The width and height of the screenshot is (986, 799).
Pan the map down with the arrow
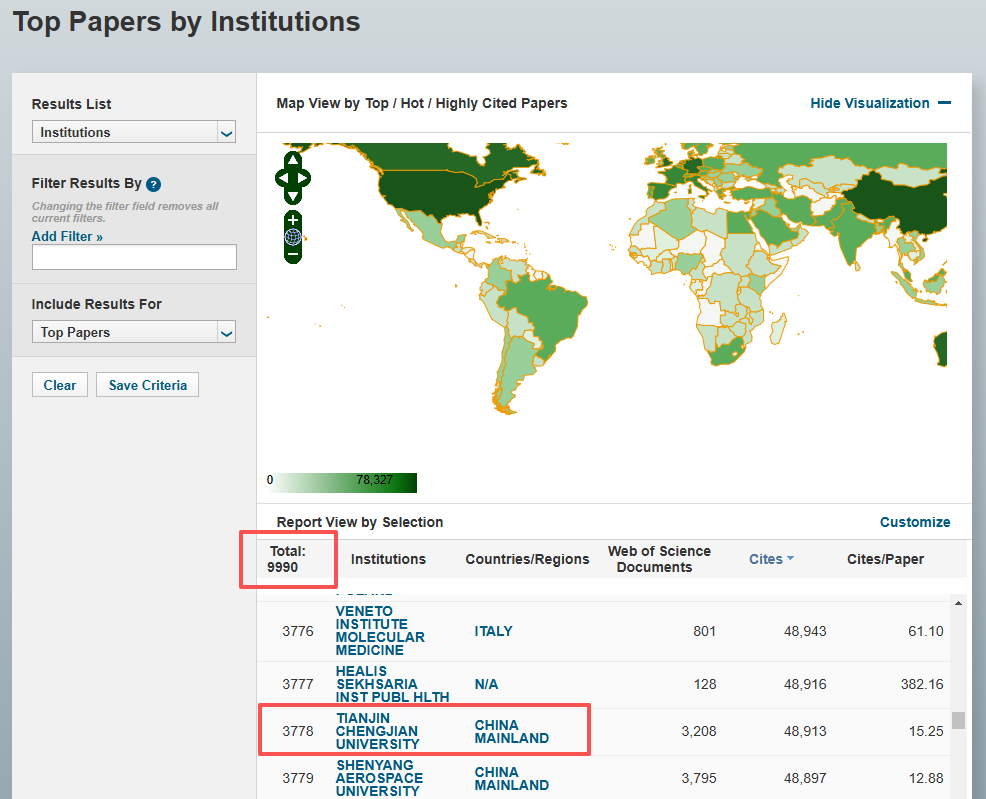coord(292,197)
